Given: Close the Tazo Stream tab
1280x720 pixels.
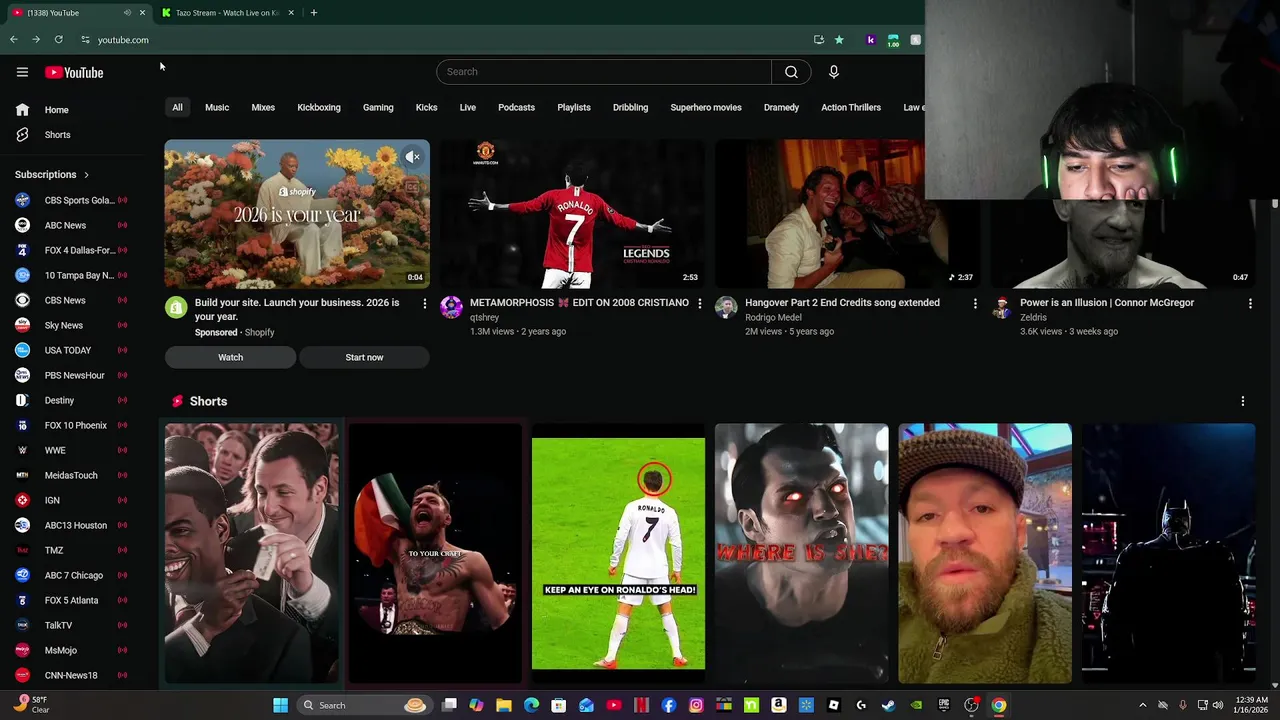Looking at the screenshot, I should [291, 13].
